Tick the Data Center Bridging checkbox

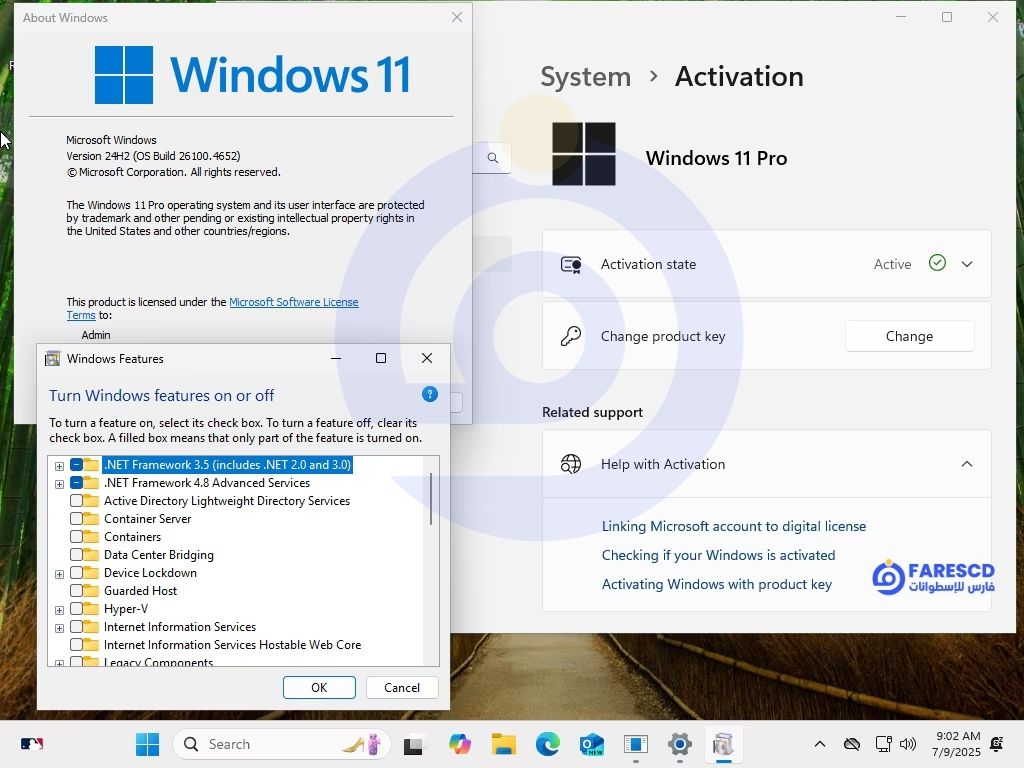pos(76,555)
